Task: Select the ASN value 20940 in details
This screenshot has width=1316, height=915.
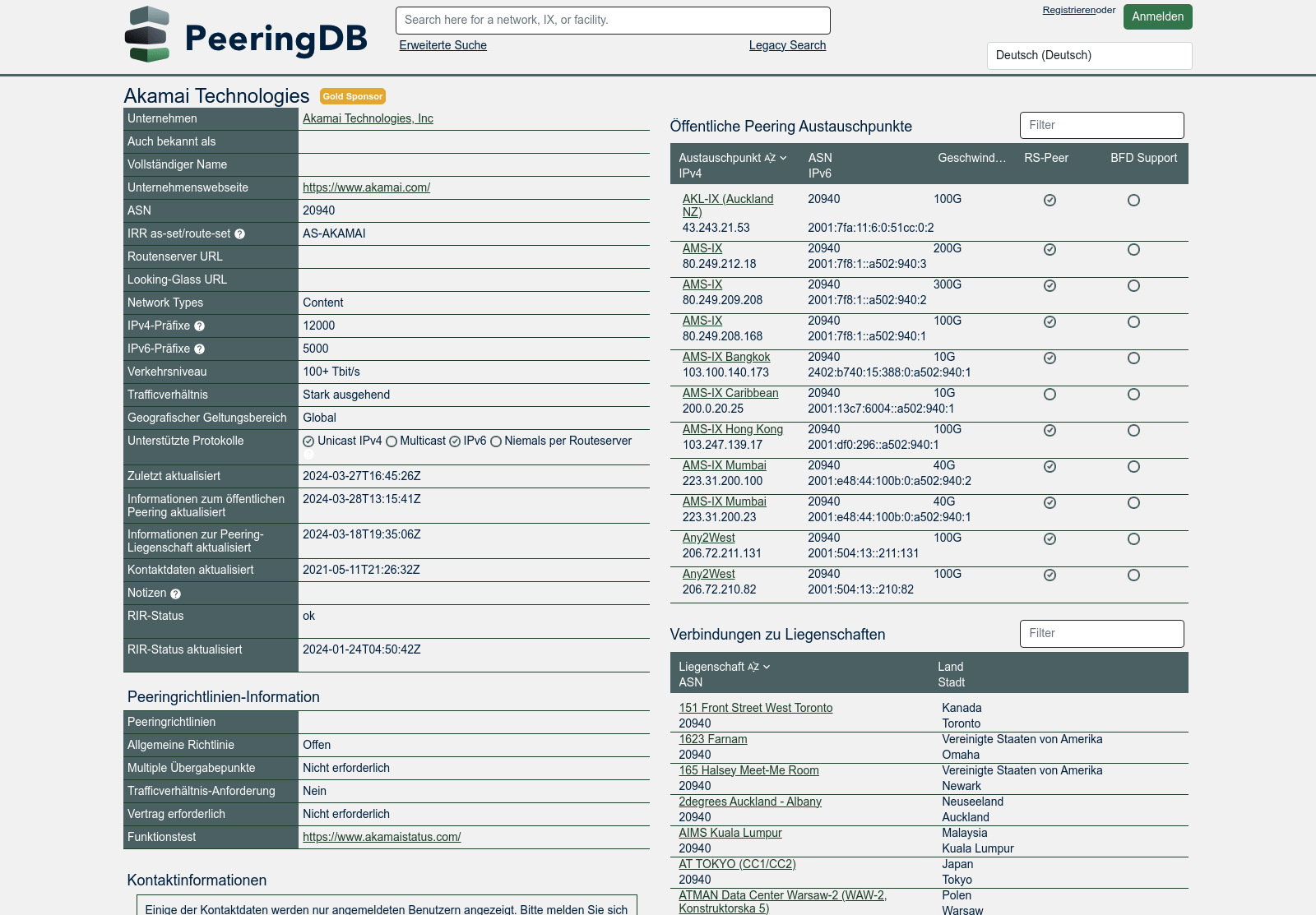Action: (x=318, y=210)
